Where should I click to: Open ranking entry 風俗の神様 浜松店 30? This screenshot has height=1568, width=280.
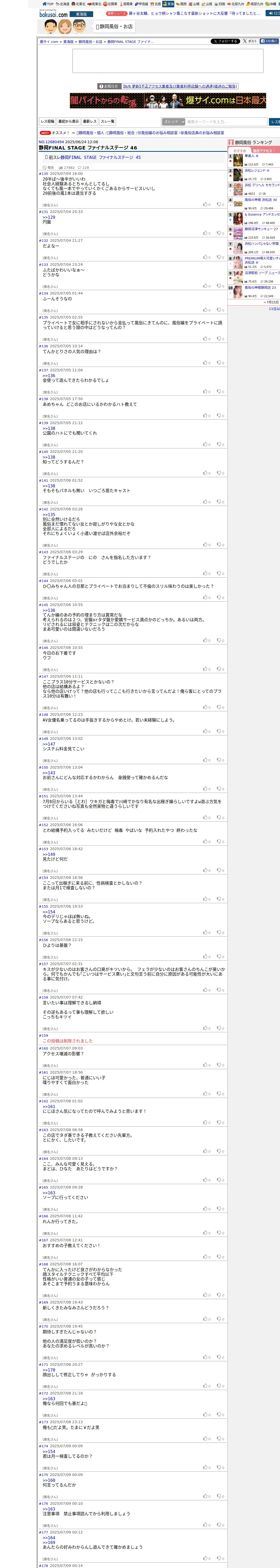(x=260, y=200)
